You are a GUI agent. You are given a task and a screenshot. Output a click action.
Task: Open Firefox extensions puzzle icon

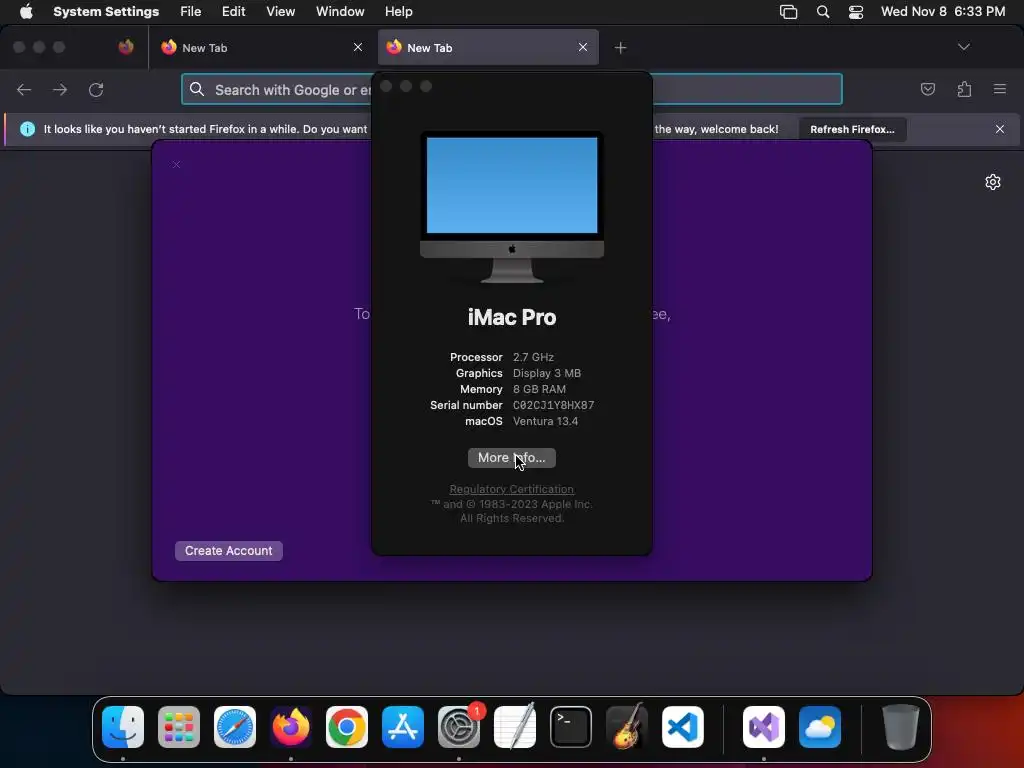point(964,89)
